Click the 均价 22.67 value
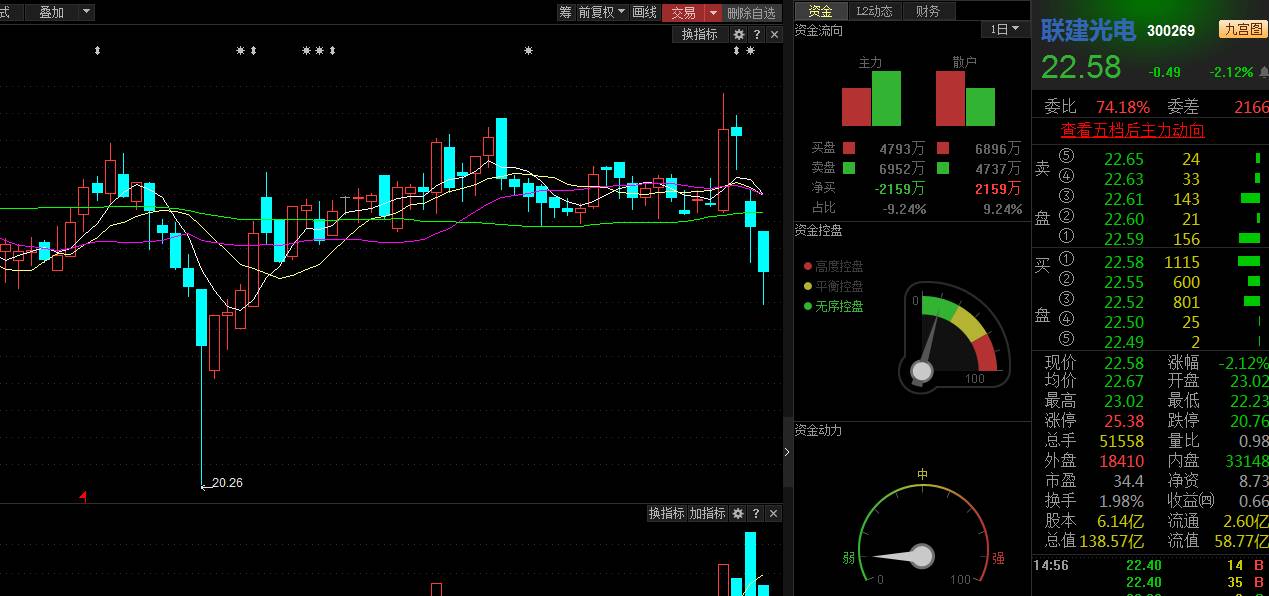 (1123, 381)
